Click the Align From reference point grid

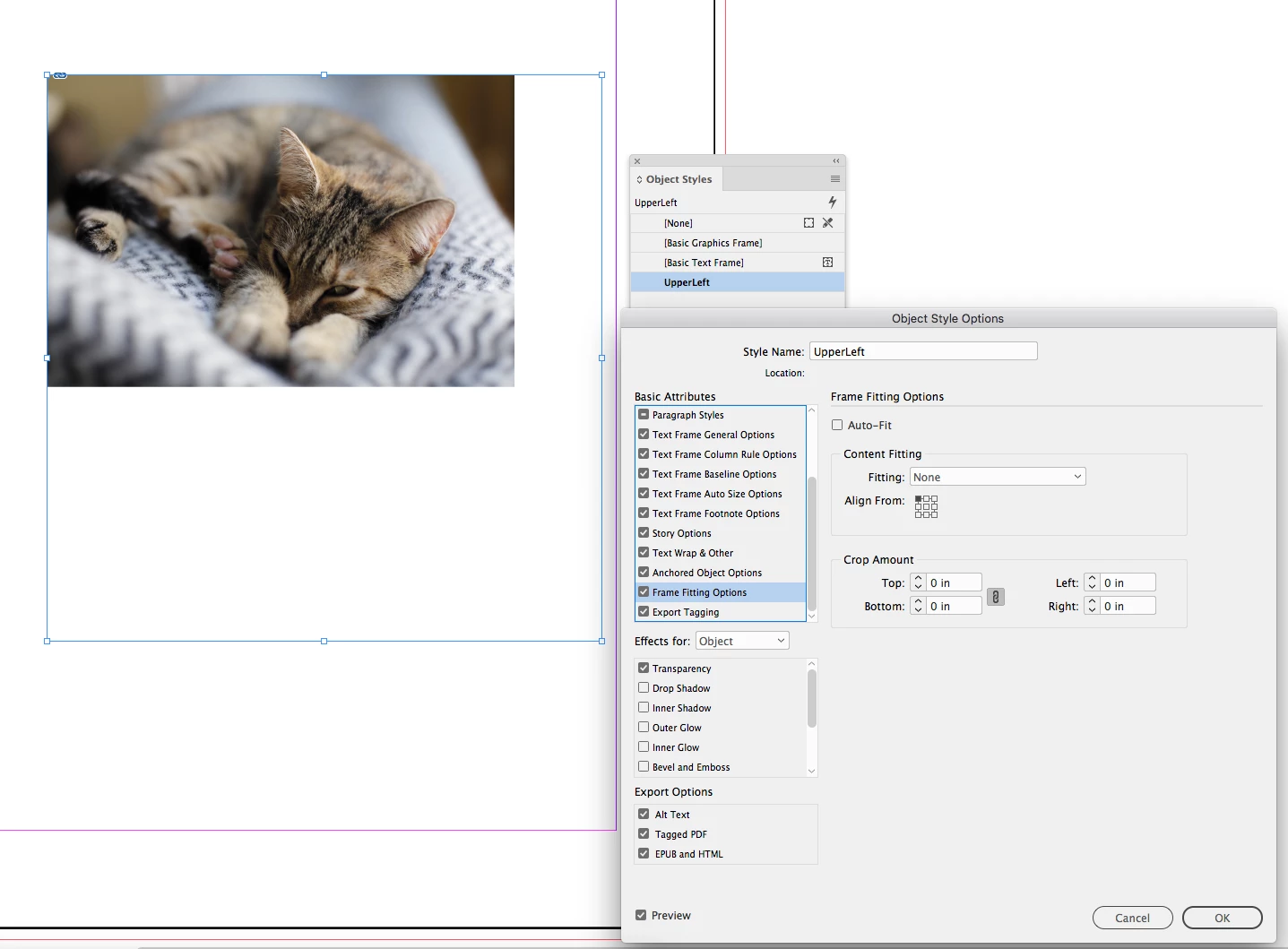tap(926, 506)
